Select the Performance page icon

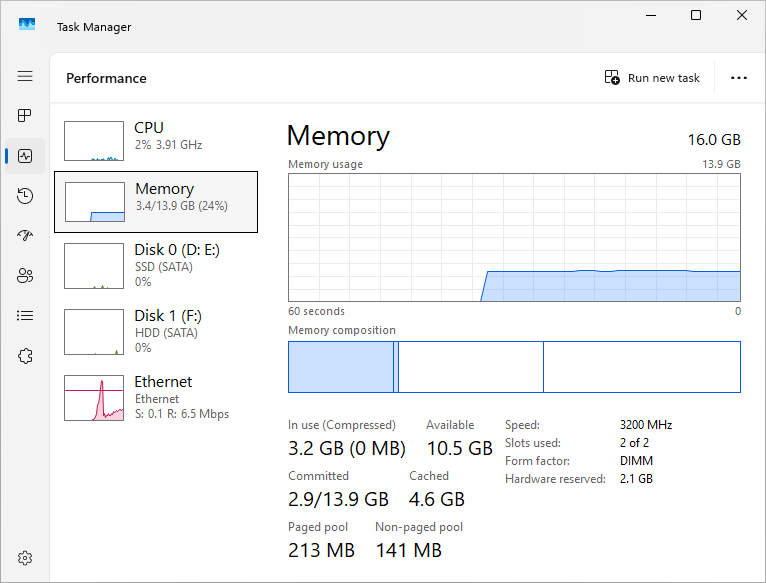pos(25,156)
